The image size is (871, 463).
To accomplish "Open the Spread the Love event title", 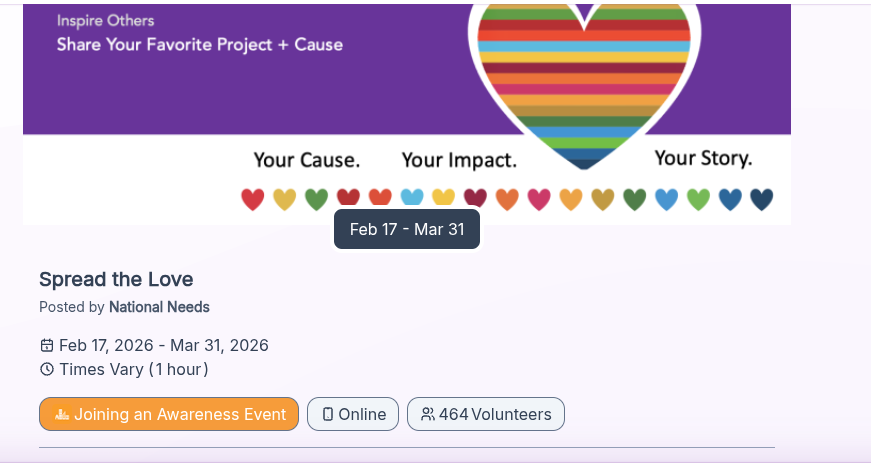I will point(116,279).
